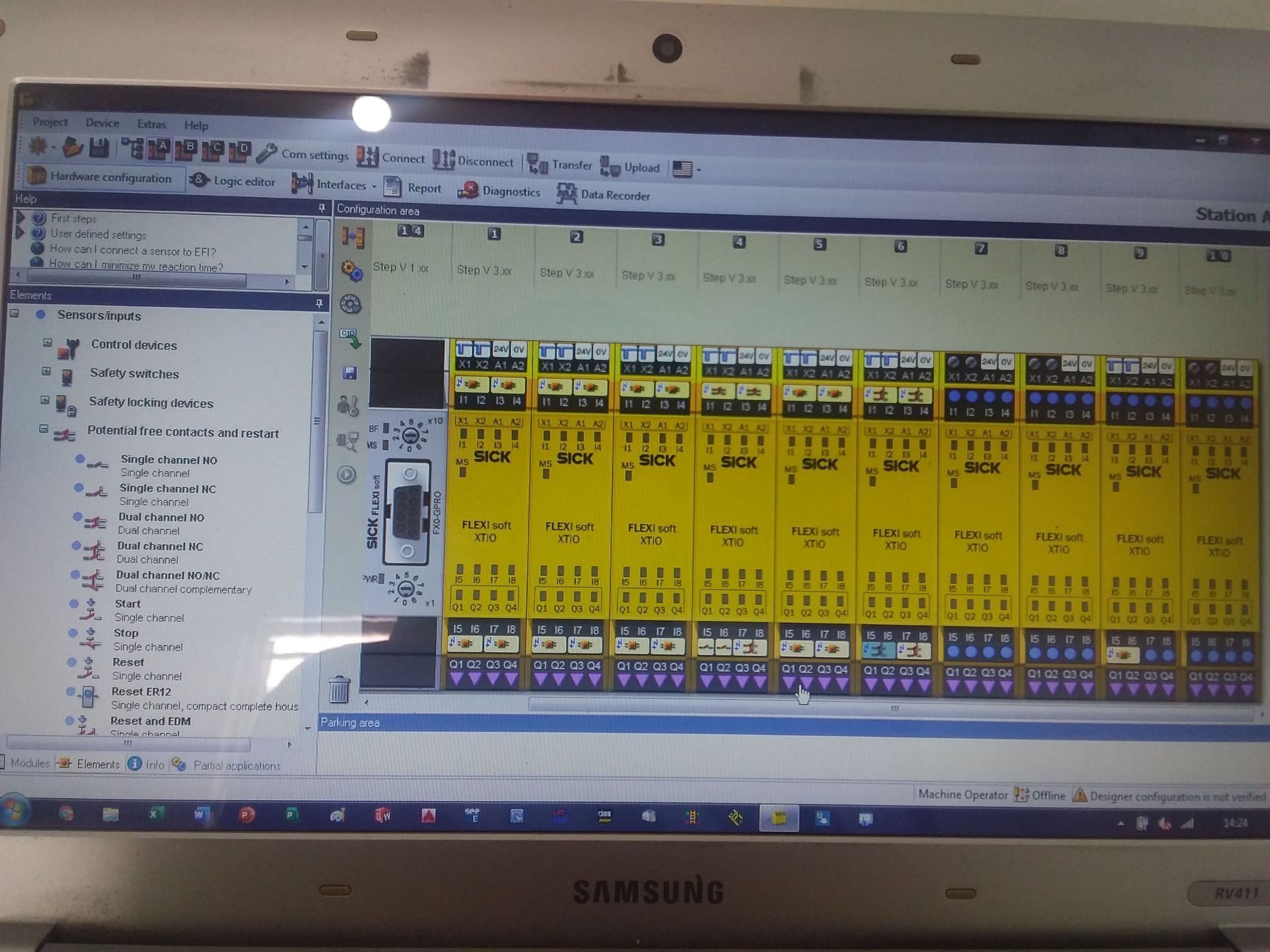The width and height of the screenshot is (1270, 952).
Task: Open Com settings wrench tool
Action: (267, 153)
